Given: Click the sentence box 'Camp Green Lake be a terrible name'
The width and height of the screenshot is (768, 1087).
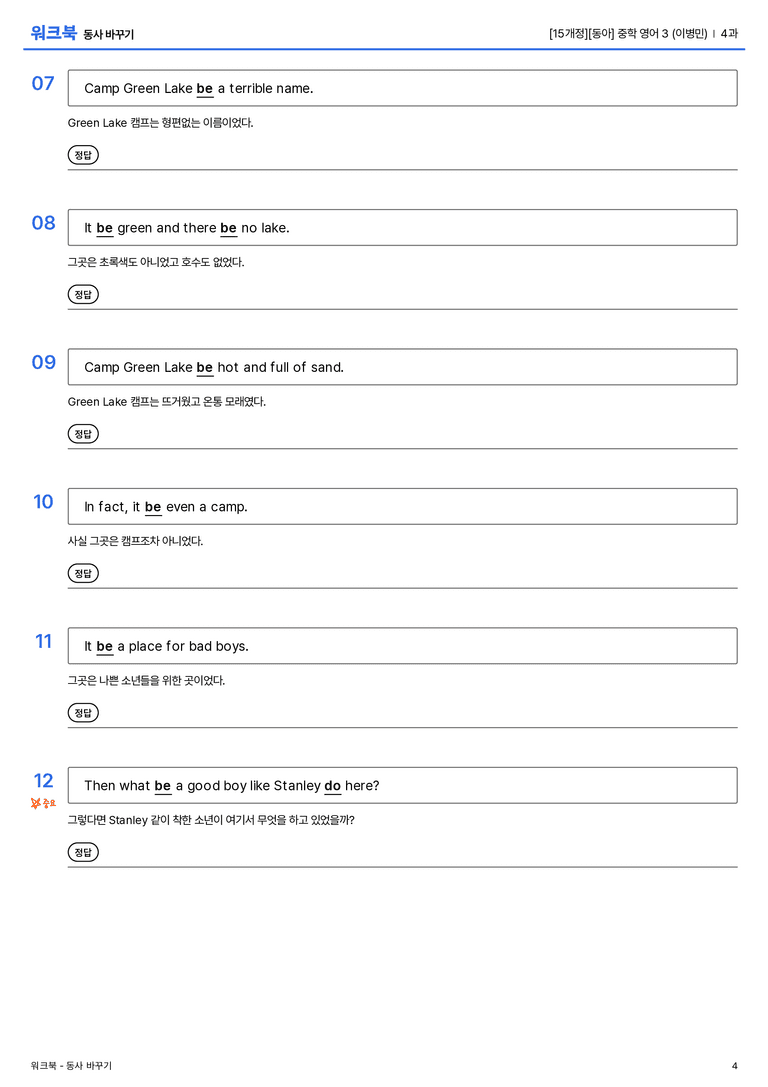Looking at the screenshot, I should point(403,88).
